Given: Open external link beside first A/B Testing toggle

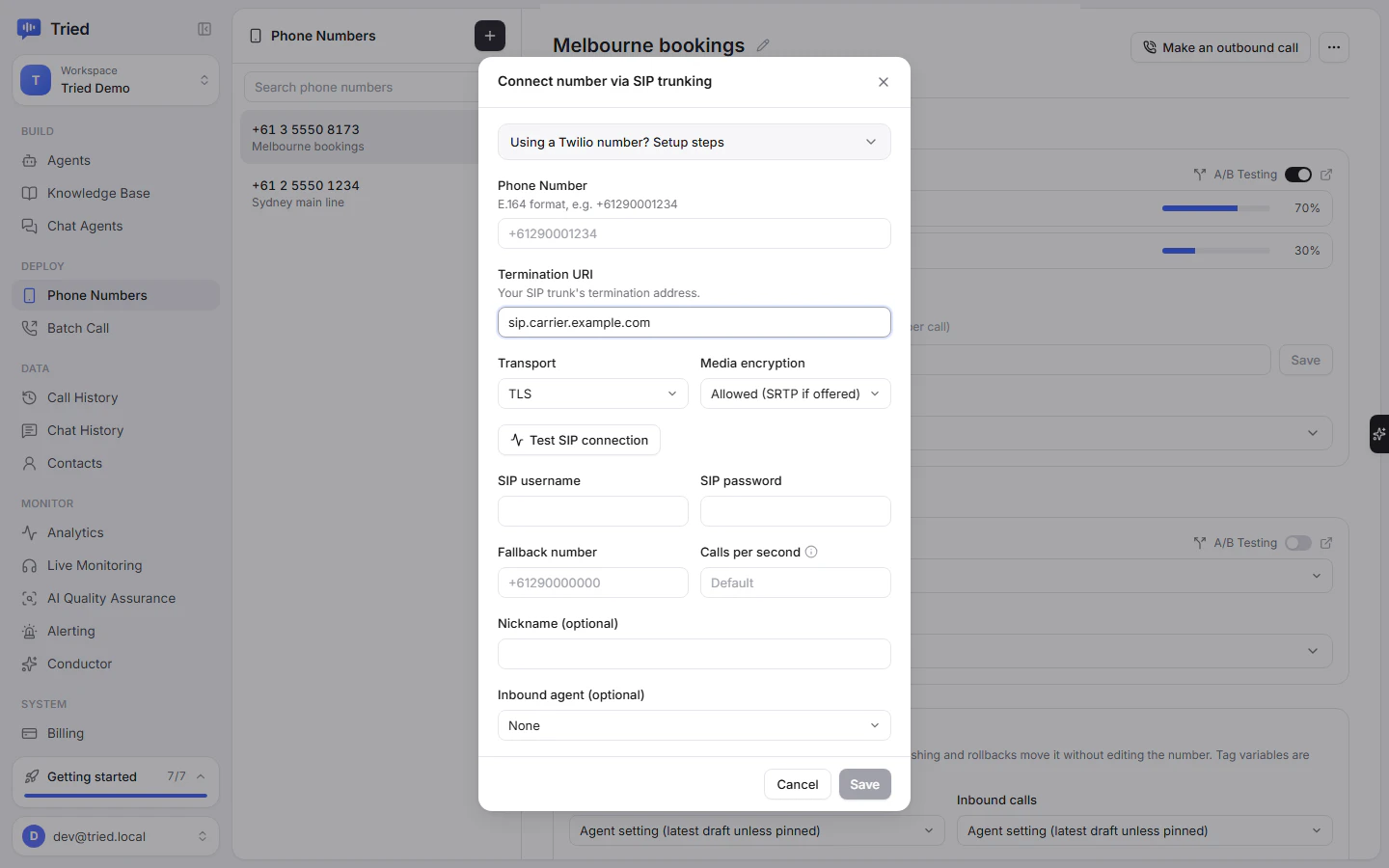Looking at the screenshot, I should point(1326,175).
